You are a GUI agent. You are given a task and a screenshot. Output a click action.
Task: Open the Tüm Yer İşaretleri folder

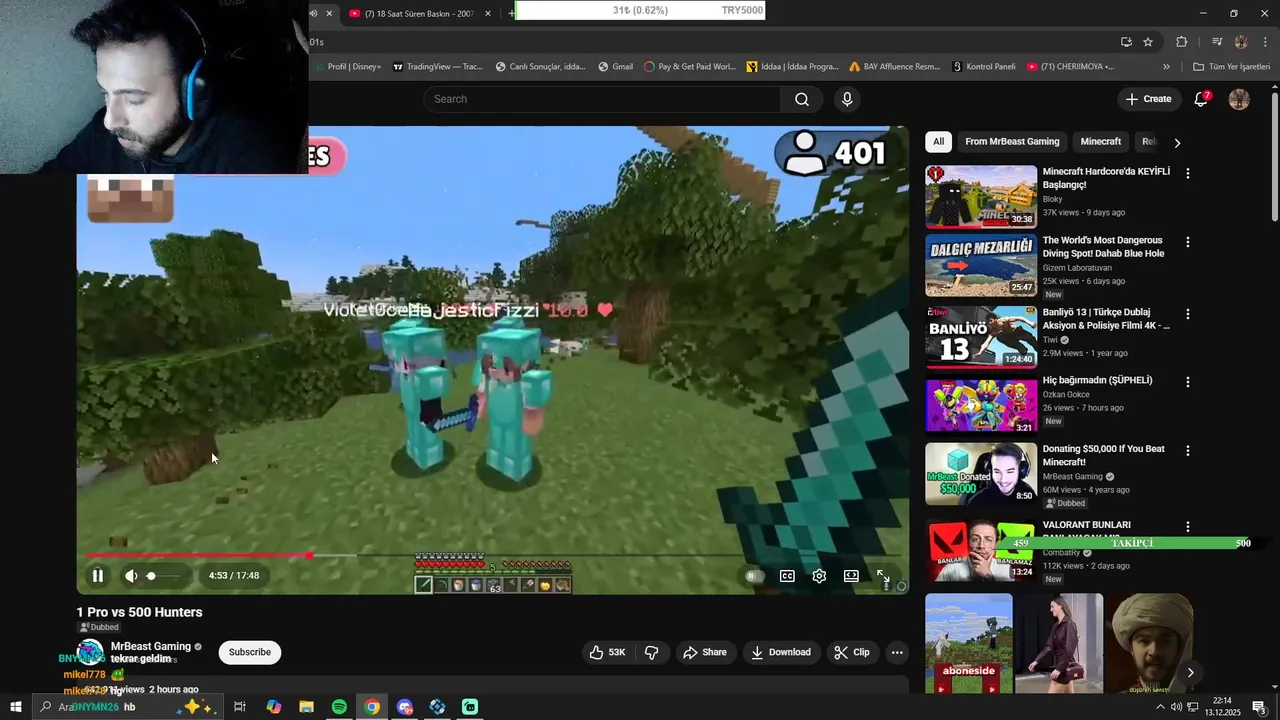[1231, 67]
